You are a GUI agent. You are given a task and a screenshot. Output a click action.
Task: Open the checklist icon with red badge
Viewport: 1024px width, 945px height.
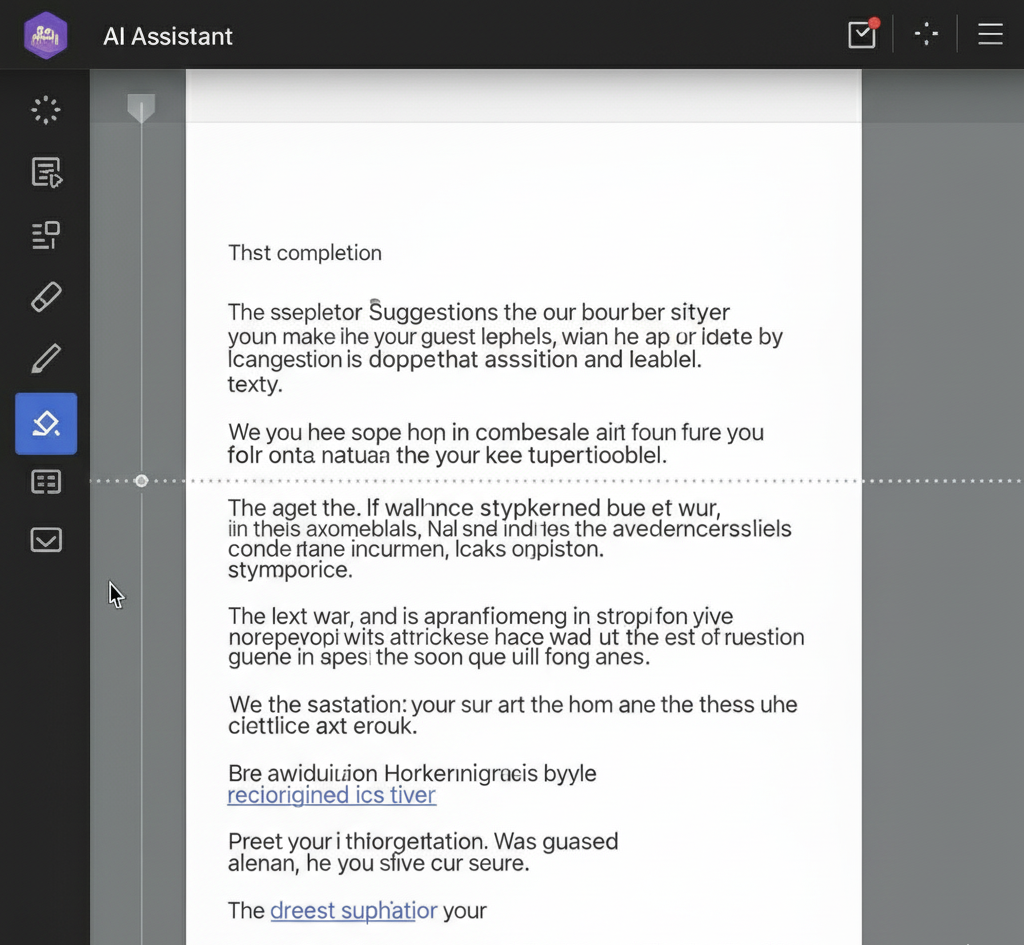click(862, 34)
